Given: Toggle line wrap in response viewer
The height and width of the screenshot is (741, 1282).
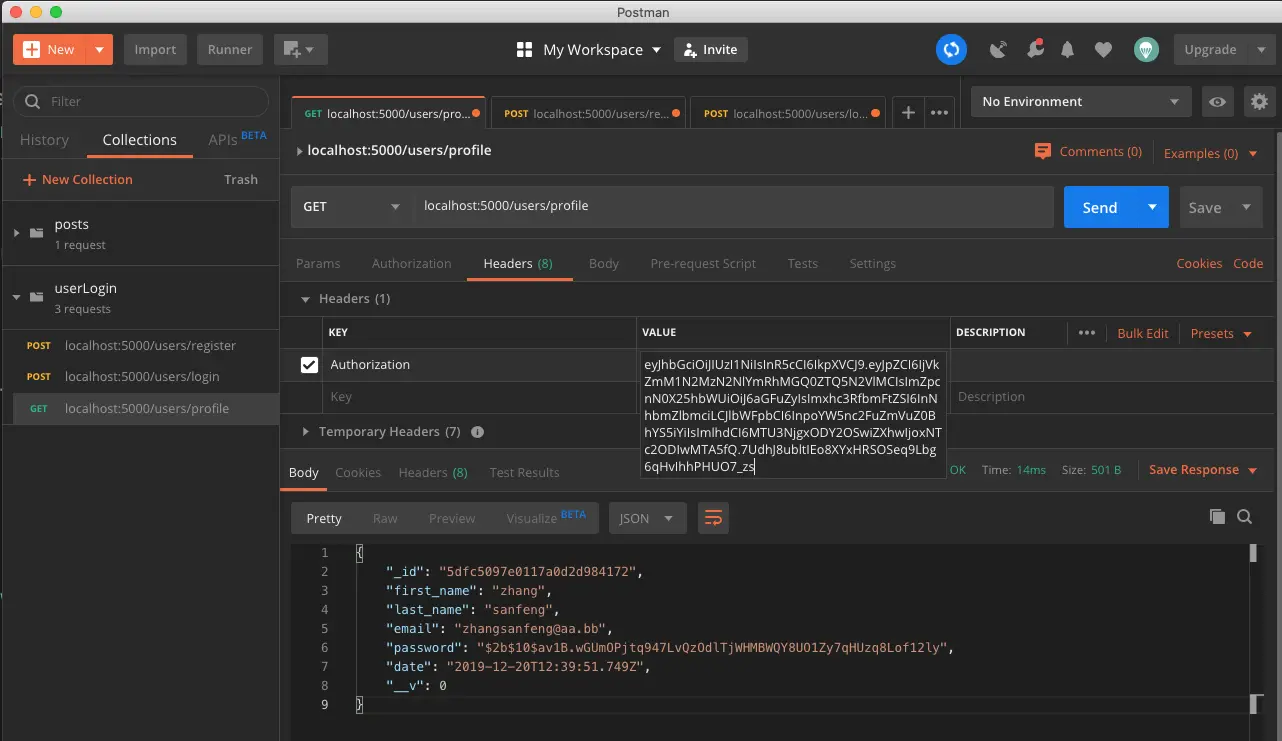Looking at the screenshot, I should [714, 518].
